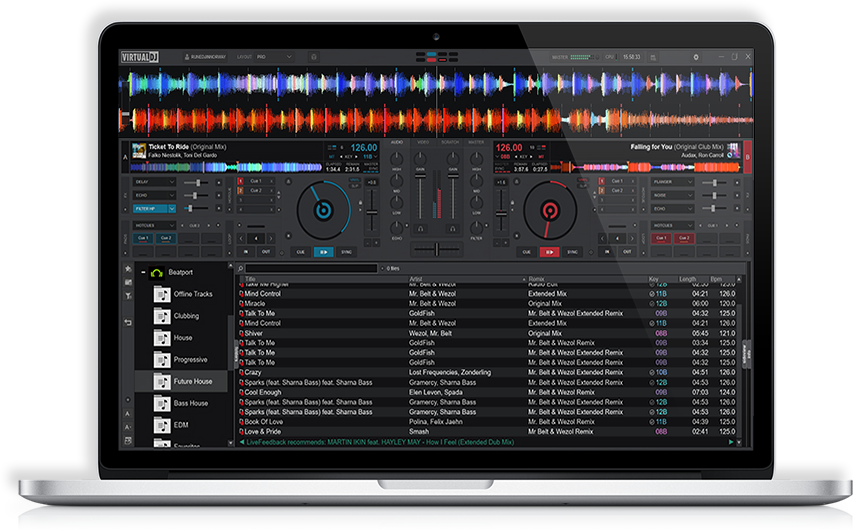Click the deck A letter indicator
The image size is (853, 531).
[125, 157]
